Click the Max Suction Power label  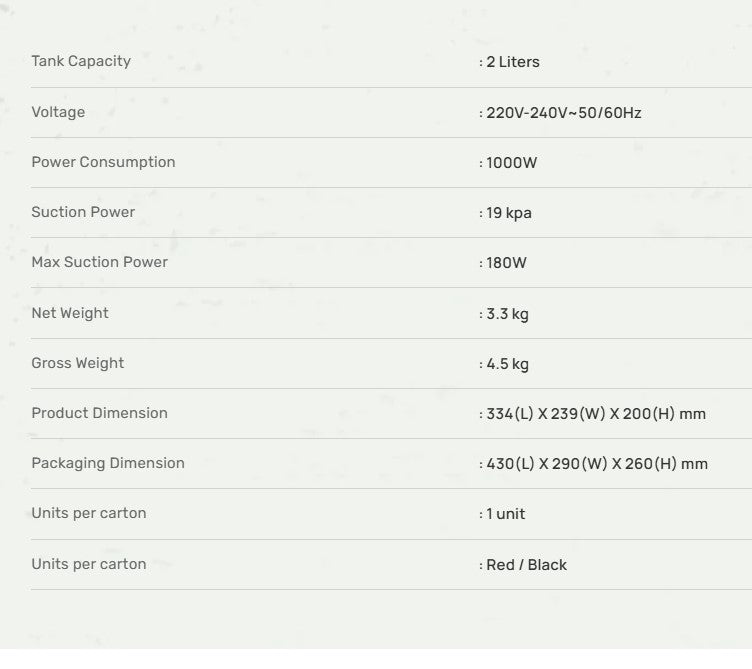point(99,262)
